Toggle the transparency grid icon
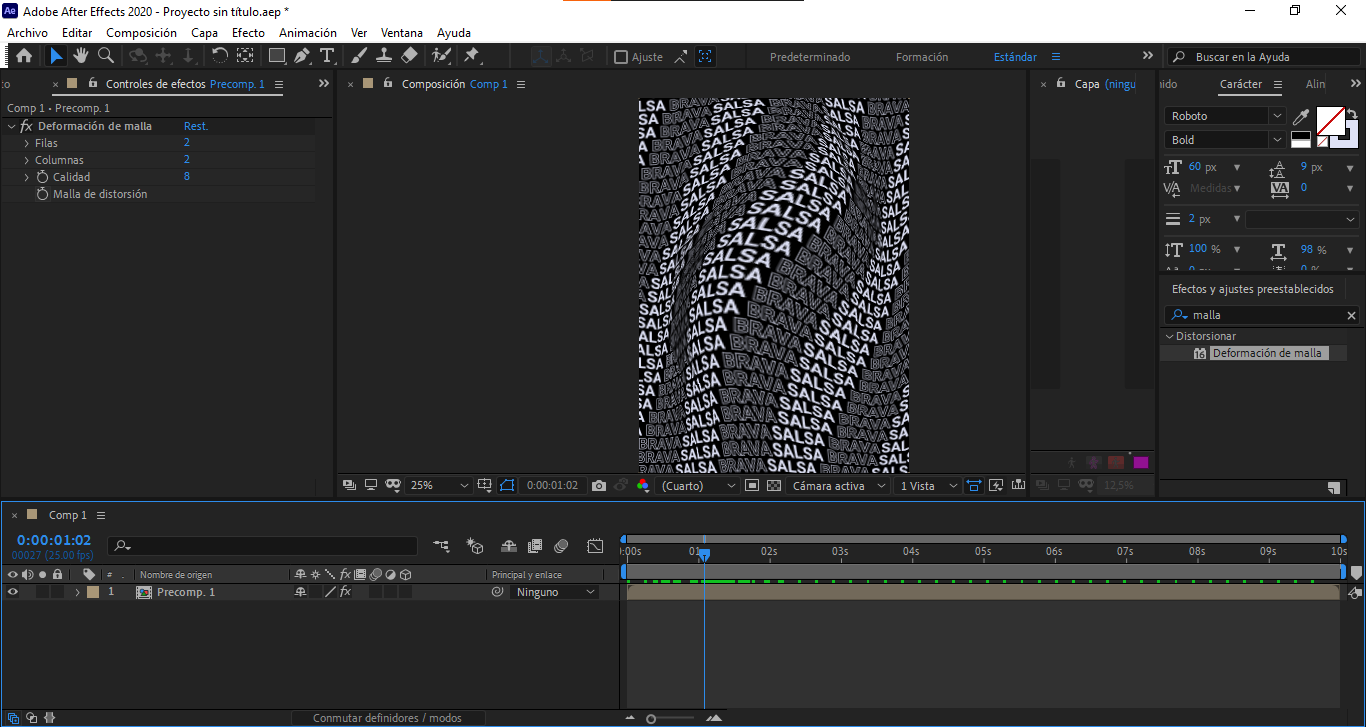This screenshot has height=727, width=1366. point(774,485)
